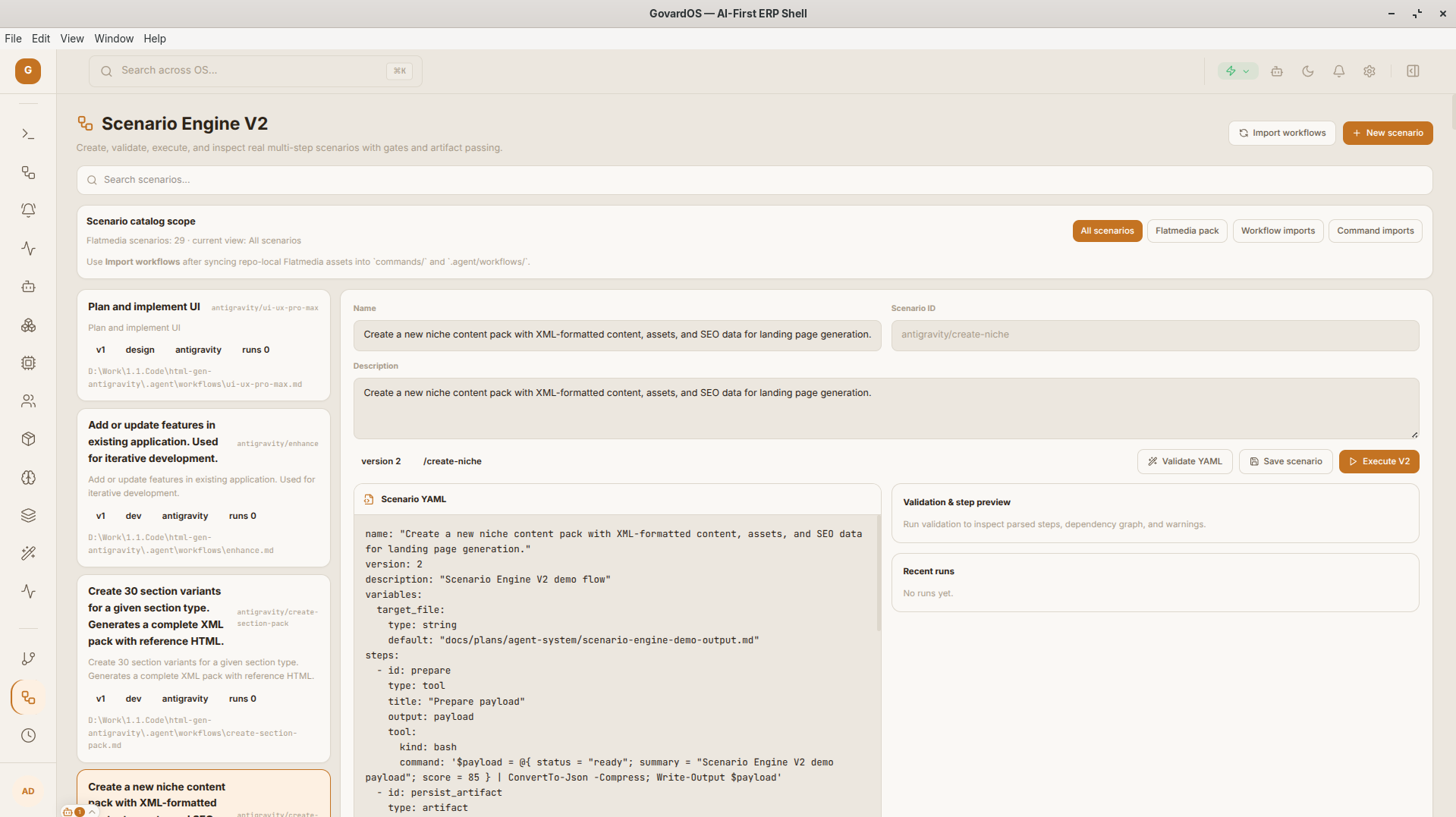1456x817 pixels.
Task: Click the Validate YAML button
Action: point(1184,462)
